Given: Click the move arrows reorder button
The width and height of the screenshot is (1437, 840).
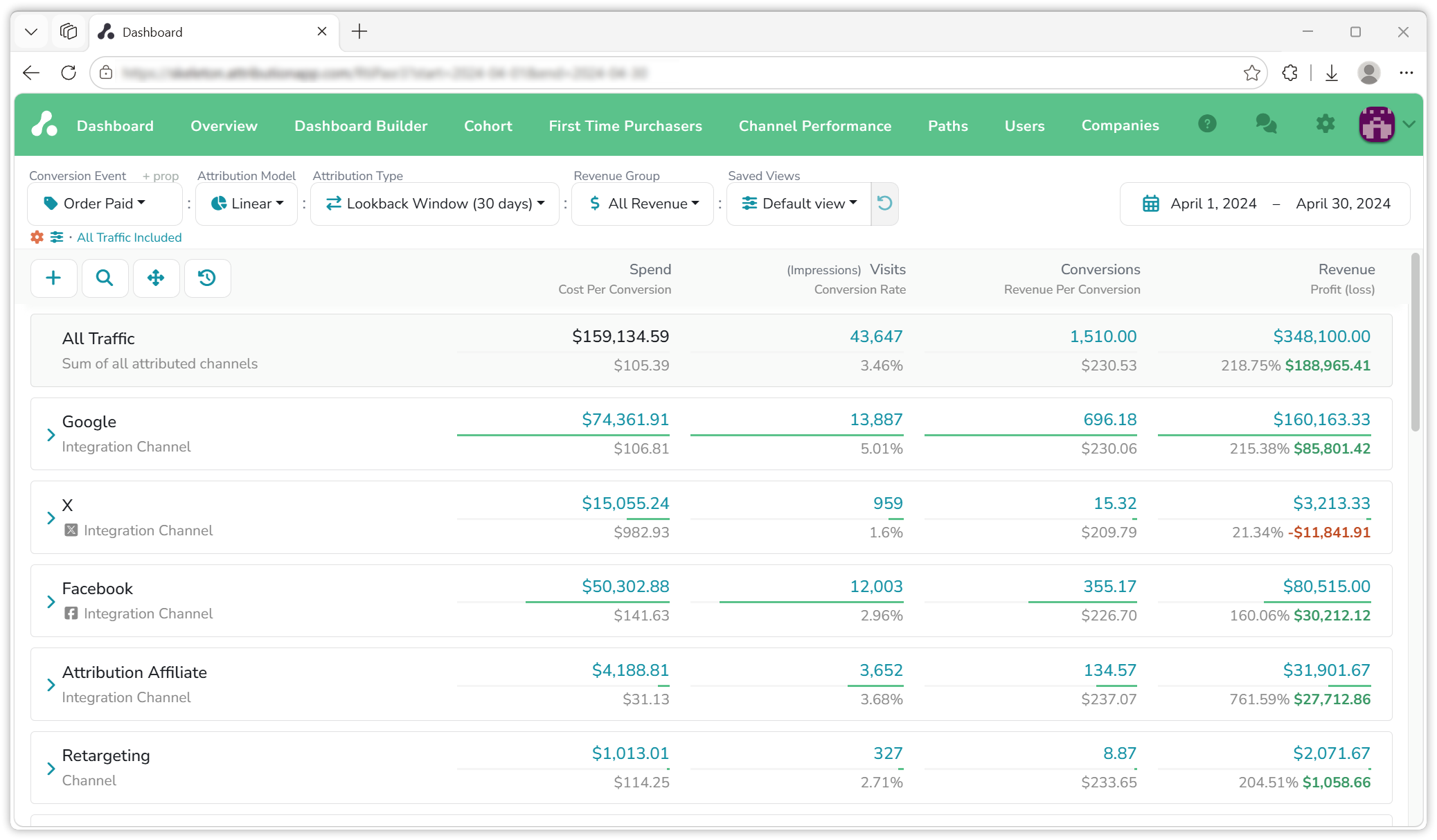Looking at the screenshot, I should (x=156, y=278).
